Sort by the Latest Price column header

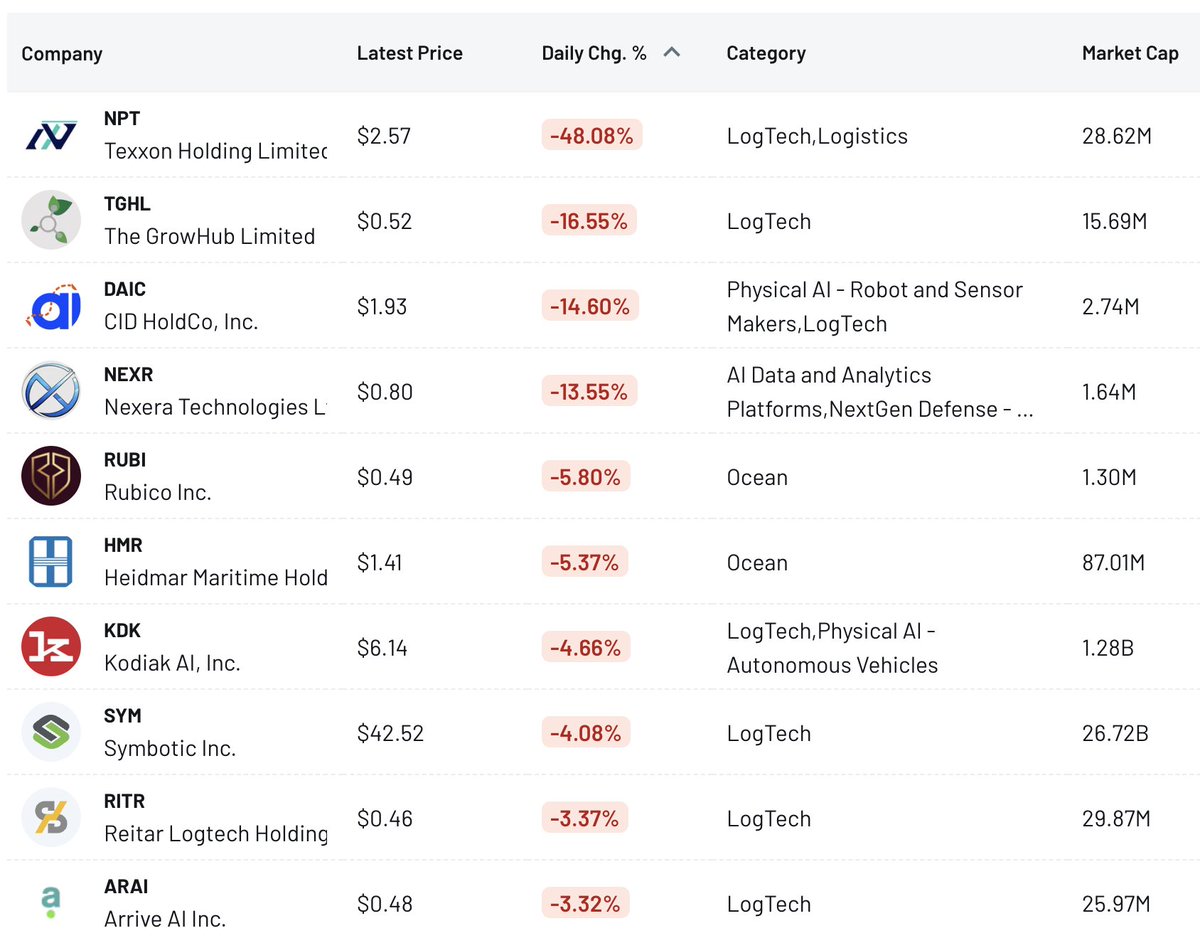(410, 54)
